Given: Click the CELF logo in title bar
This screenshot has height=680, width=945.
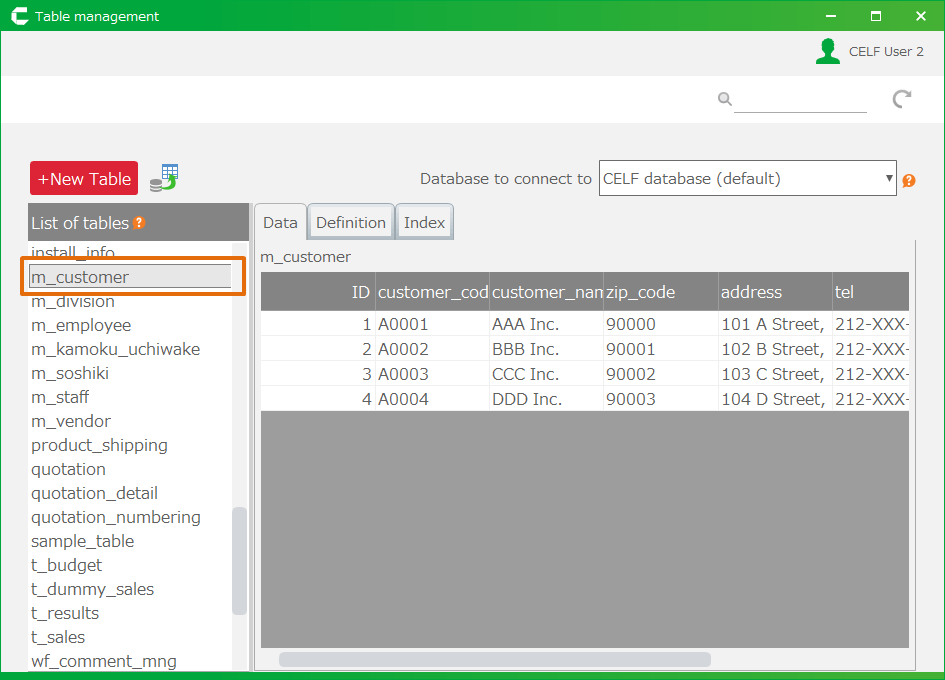Looking at the screenshot, I should (x=19, y=16).
